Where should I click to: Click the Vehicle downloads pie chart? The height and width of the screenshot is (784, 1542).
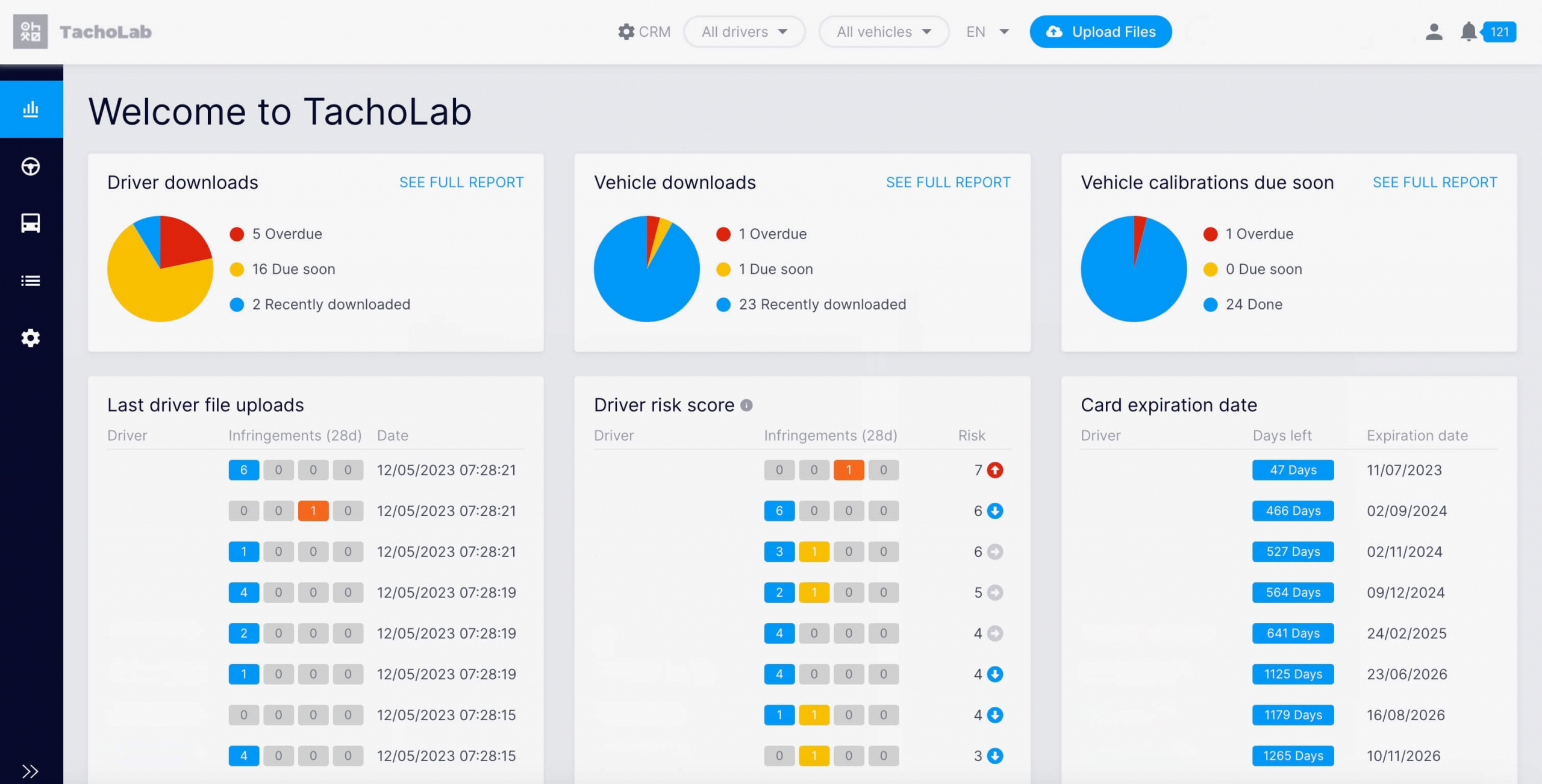pyautogui.click(x=647, y=269)
